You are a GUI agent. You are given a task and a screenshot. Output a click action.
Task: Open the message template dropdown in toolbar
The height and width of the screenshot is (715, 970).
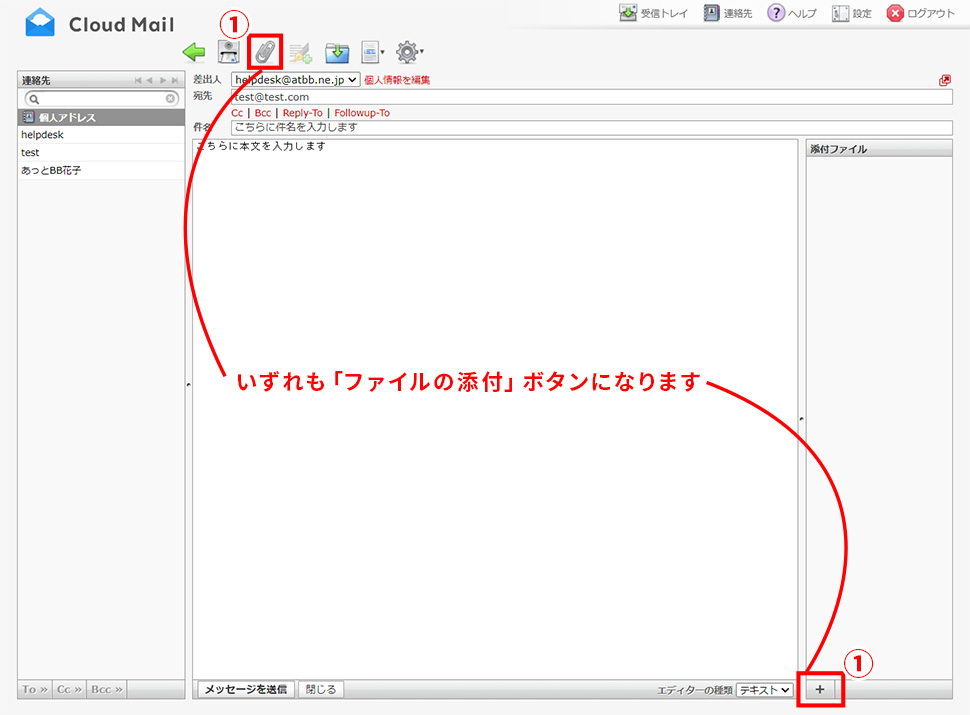[x=373, y=53]
